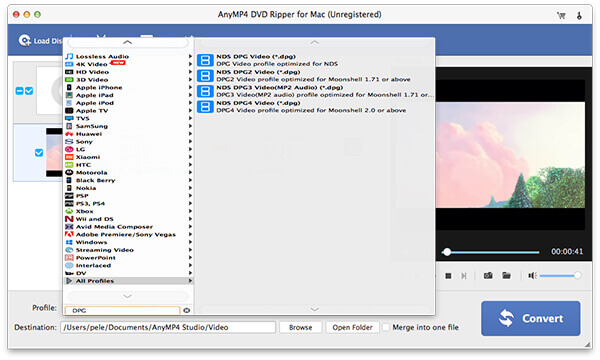This screenshot has width=600, height=360.
Task: Click the Streaming Video icon
Action: [x=69, y=250]
